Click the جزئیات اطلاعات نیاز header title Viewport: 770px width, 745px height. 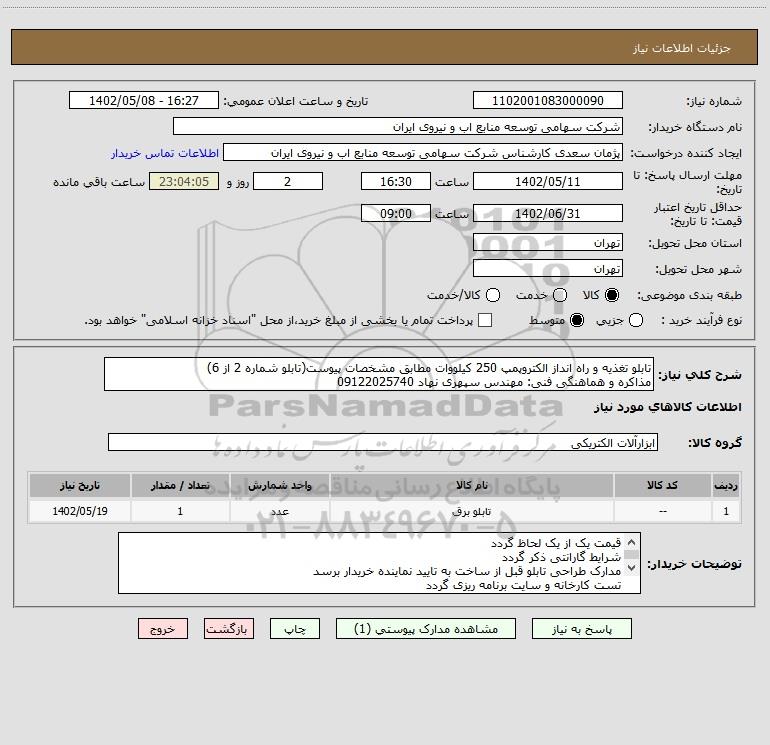pos(681,48)
